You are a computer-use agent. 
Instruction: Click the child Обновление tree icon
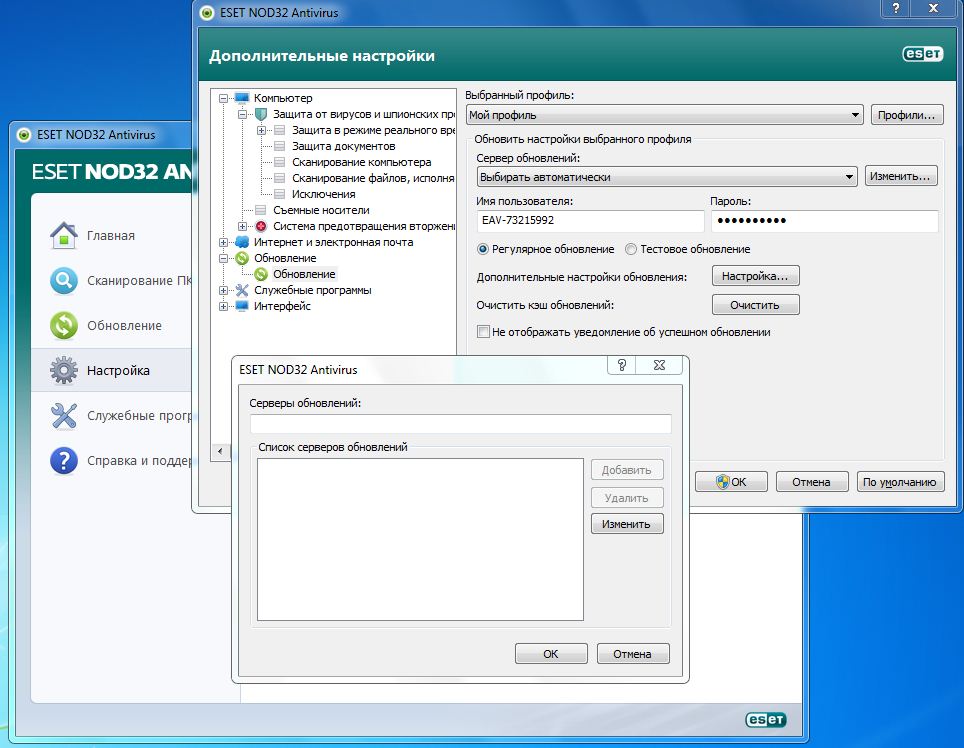pyautogui.click(x=261, y=274)
